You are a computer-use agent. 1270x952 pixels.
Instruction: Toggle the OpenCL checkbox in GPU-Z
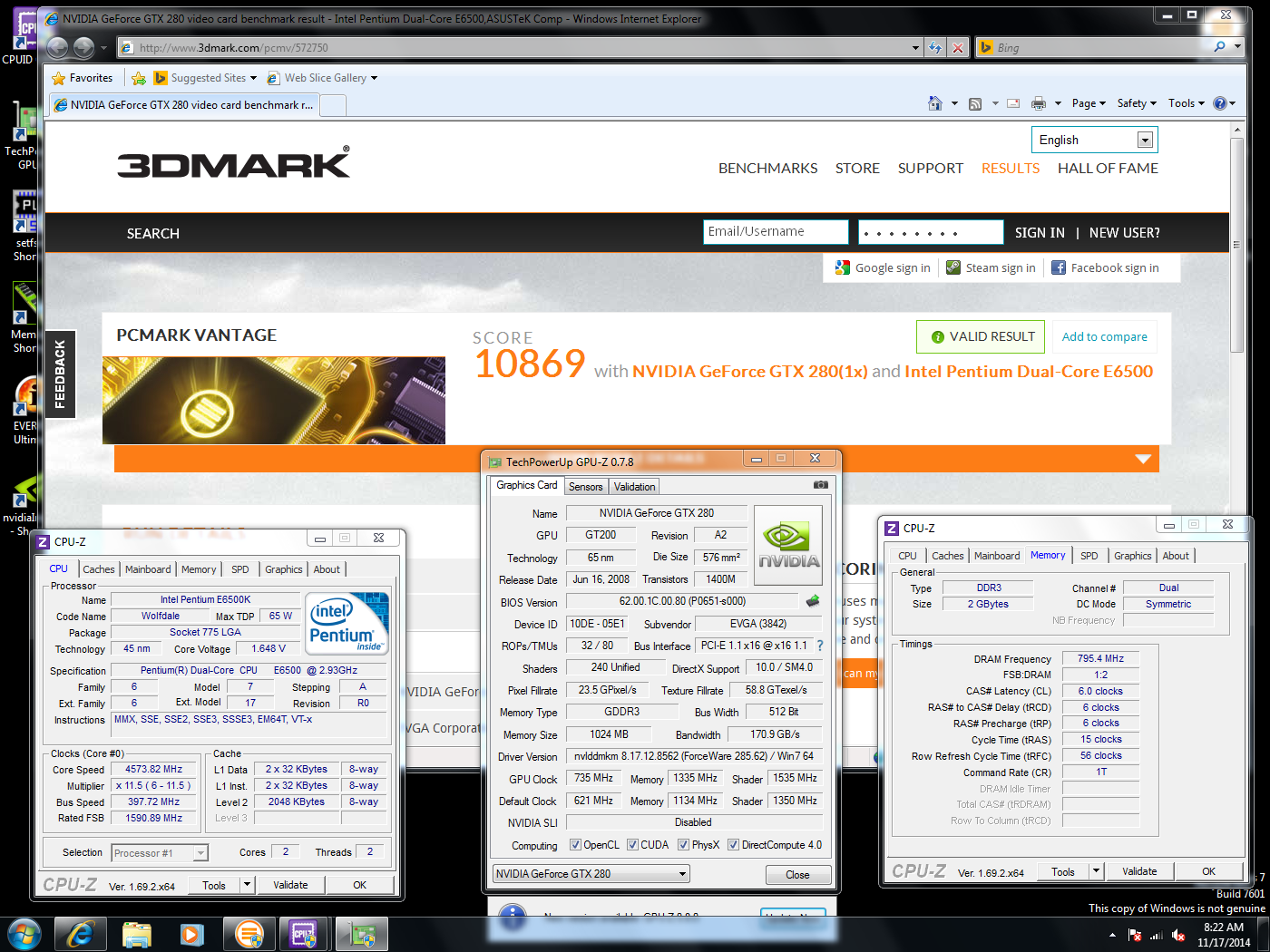[x=575, y=845]
